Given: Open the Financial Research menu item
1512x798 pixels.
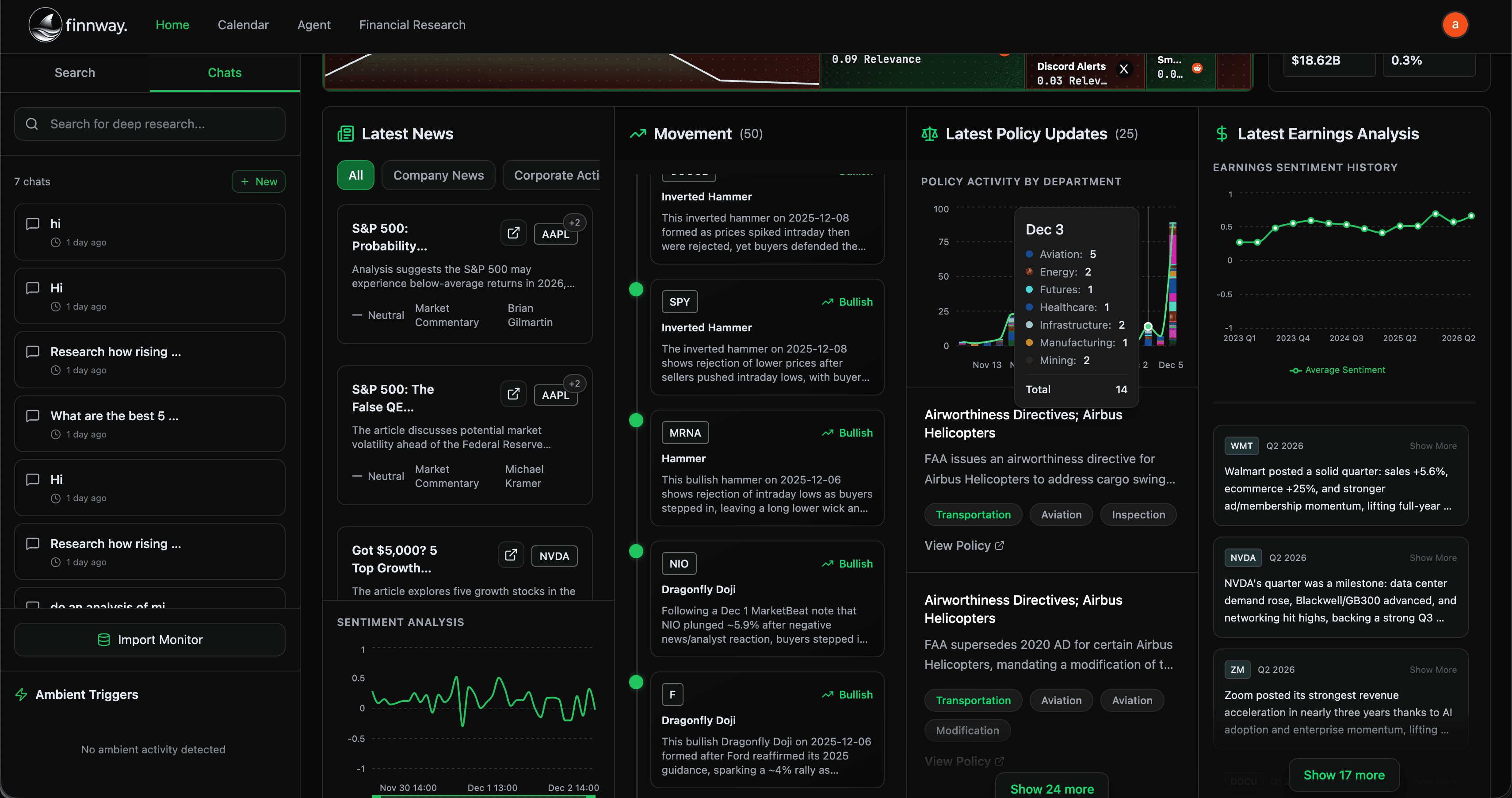Looking at the screenshot, I should [412, 25].
